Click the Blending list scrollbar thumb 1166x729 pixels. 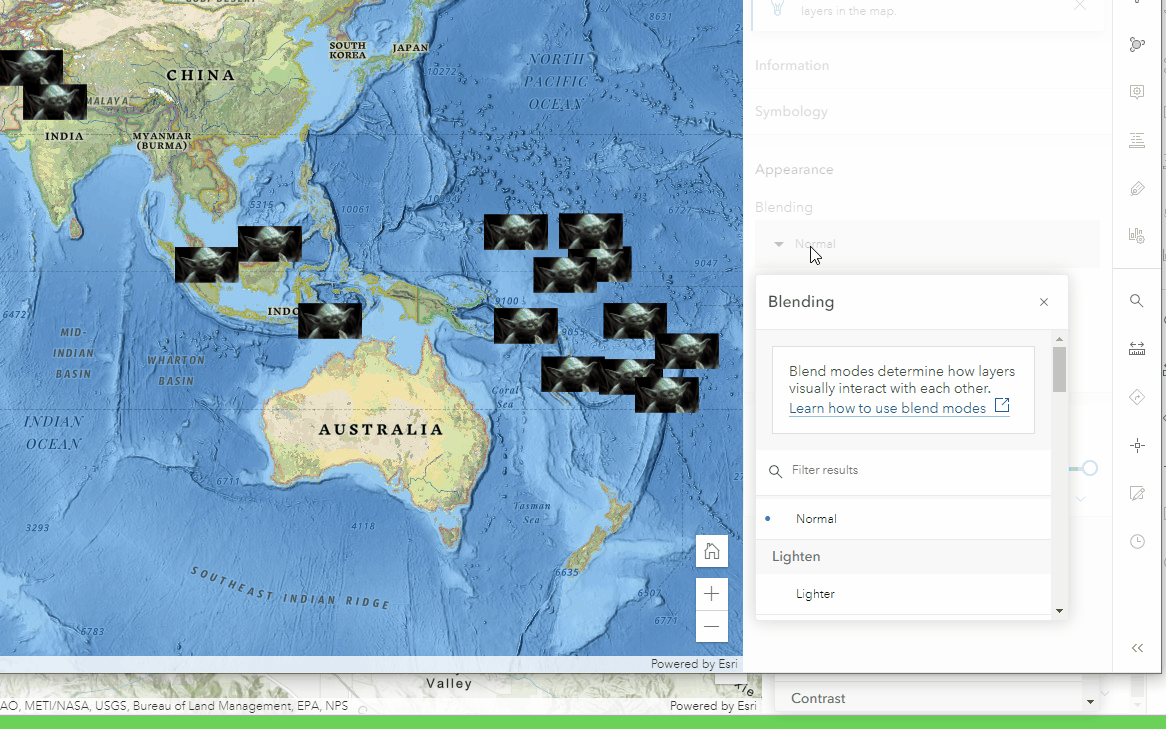(1060, 369)
